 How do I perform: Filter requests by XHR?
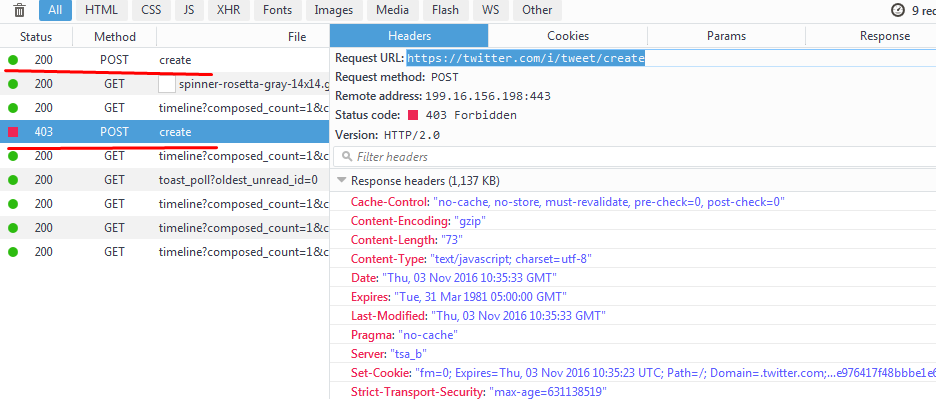click(x=229, y=10)
